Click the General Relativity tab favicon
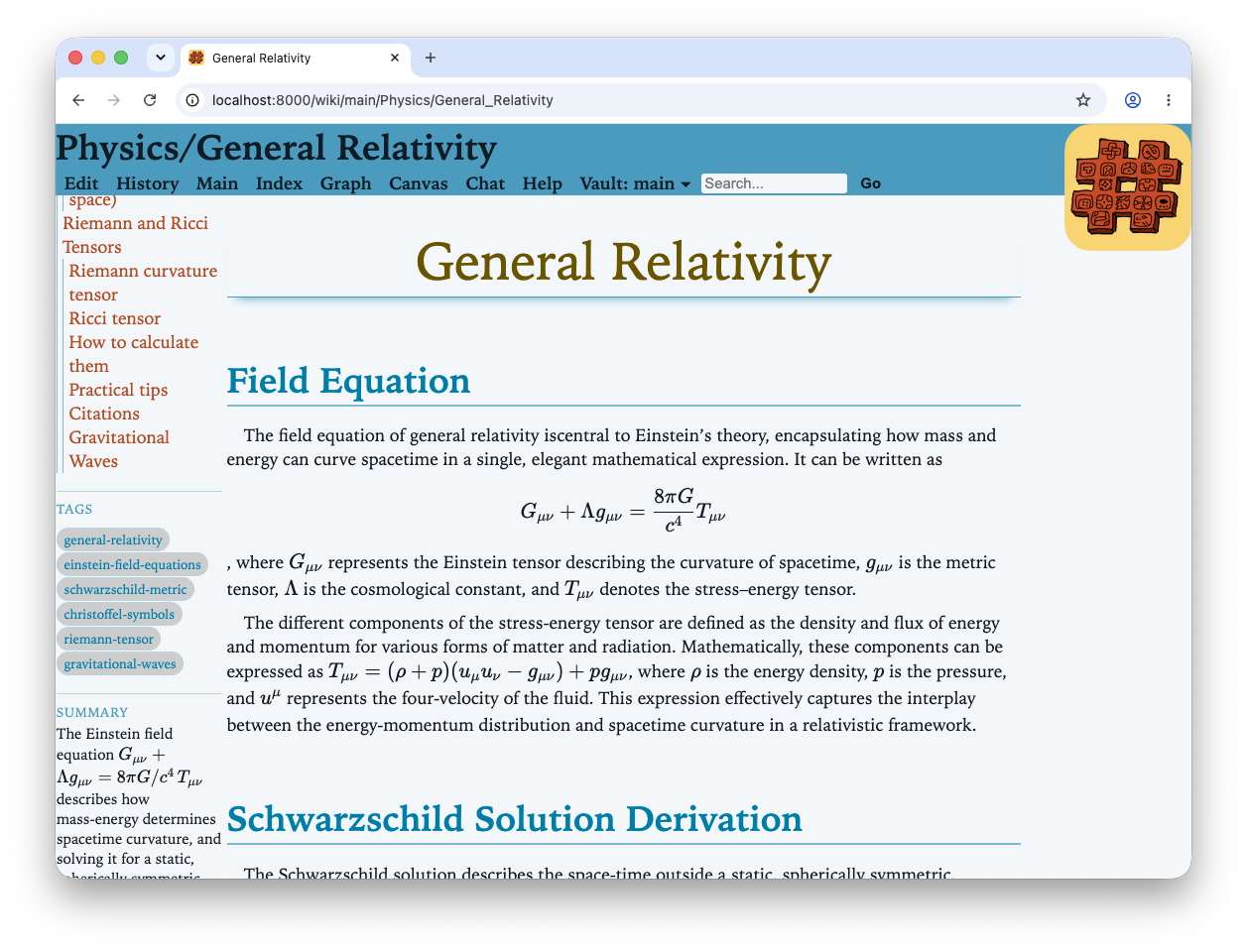This screenshot has width=1247, height=952. (196, 58)
